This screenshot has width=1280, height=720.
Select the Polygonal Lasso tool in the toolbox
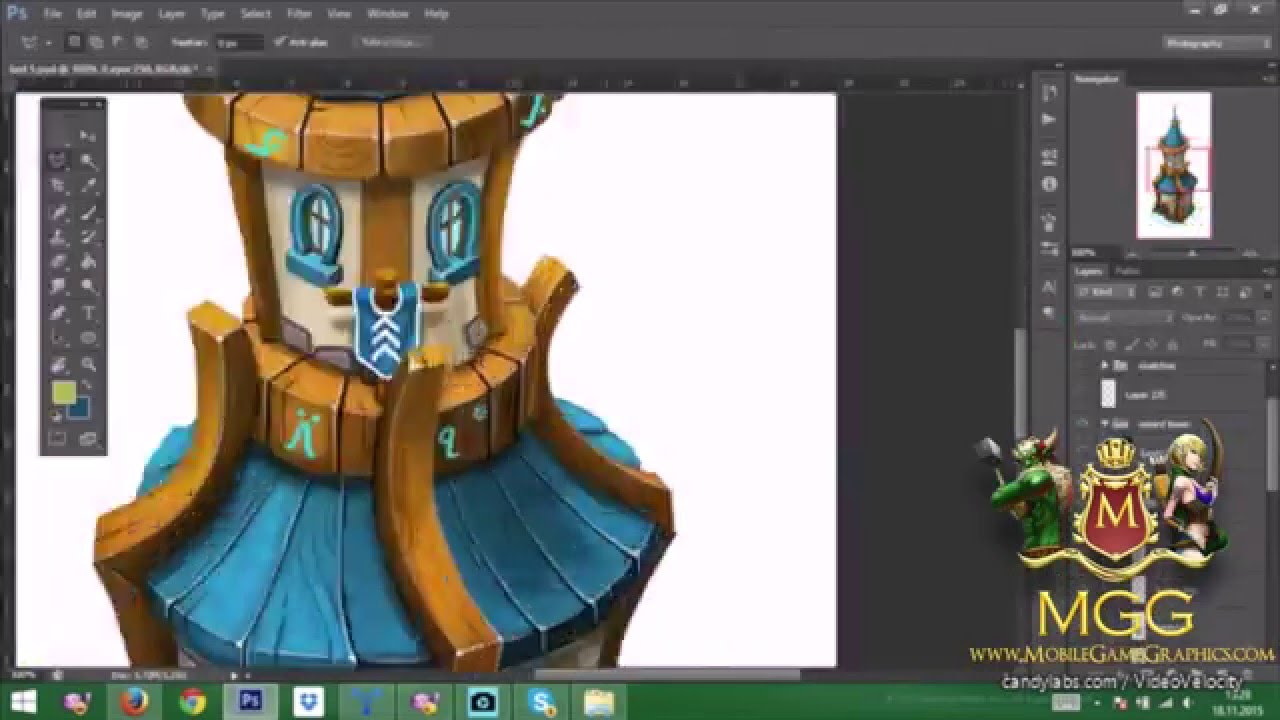[58, 160]
